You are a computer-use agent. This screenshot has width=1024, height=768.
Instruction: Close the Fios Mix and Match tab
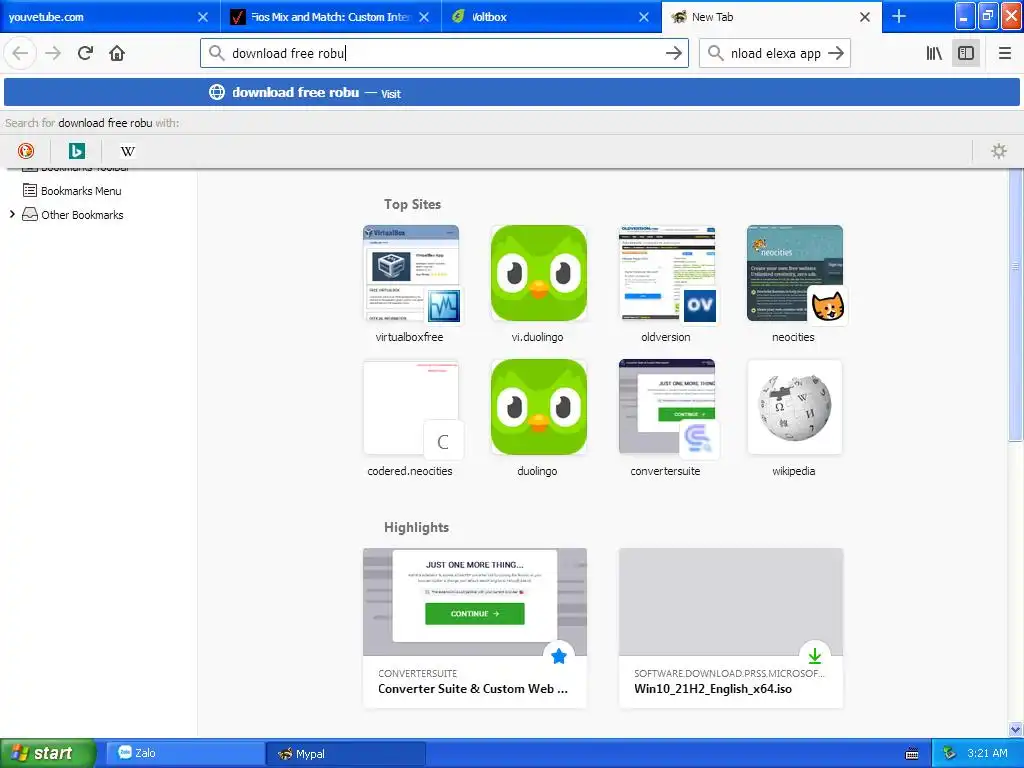pyautogui.click(x=424, y=17)
